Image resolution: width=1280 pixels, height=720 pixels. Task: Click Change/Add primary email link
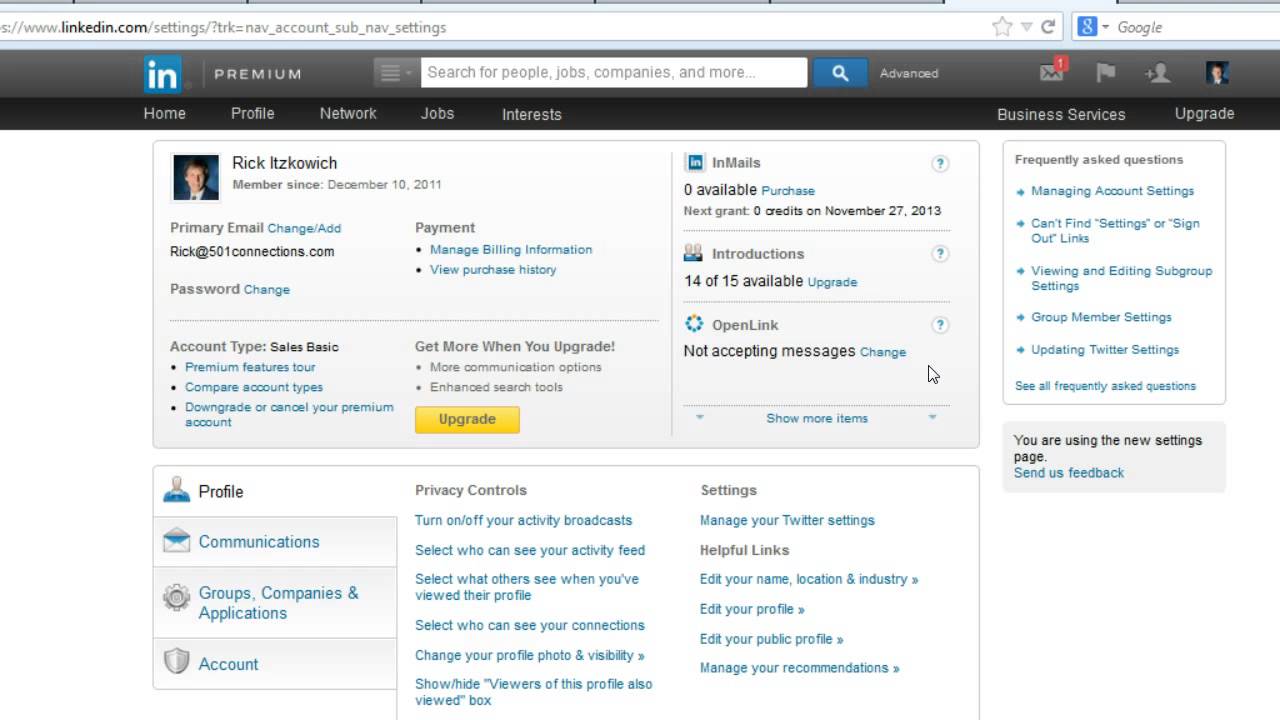304,228
